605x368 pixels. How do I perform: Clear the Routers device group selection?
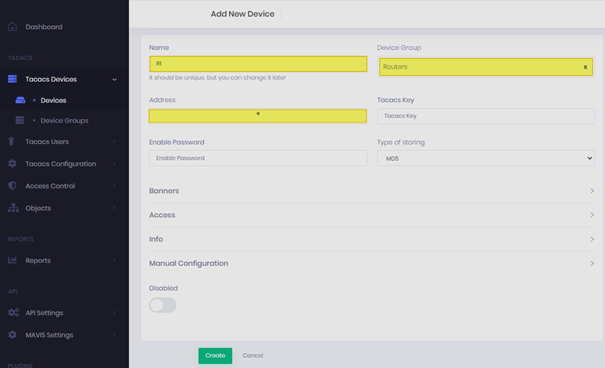(x=585, y=67)
